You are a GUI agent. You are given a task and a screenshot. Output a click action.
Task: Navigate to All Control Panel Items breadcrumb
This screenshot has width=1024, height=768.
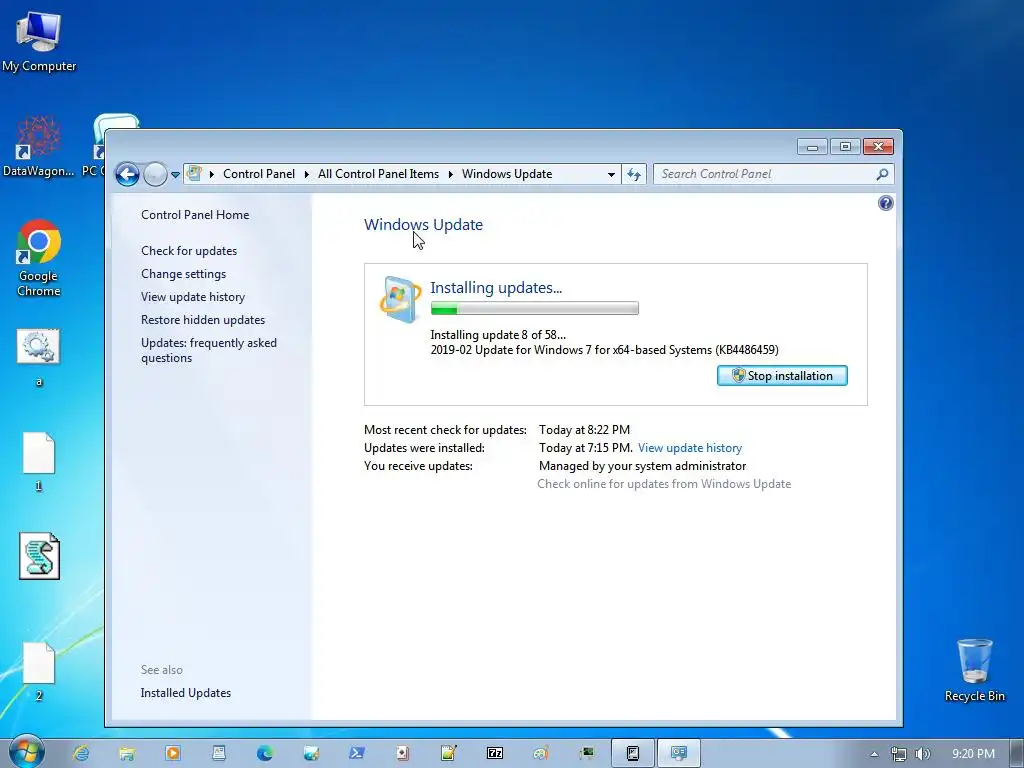(378, 174)
